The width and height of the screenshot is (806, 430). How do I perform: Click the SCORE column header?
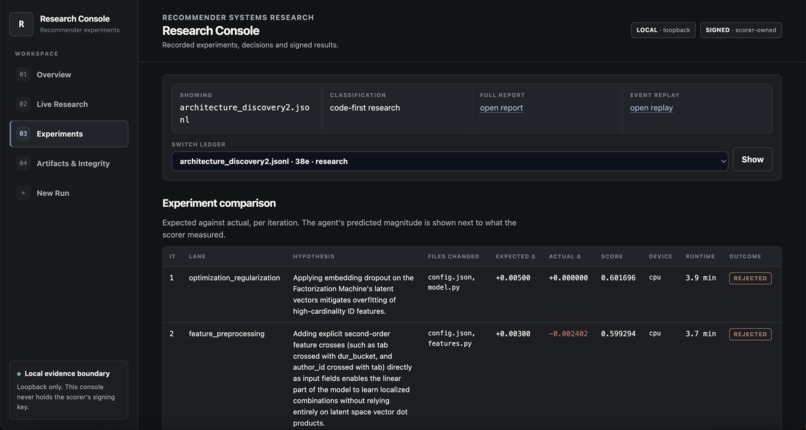tap(612, 256)
